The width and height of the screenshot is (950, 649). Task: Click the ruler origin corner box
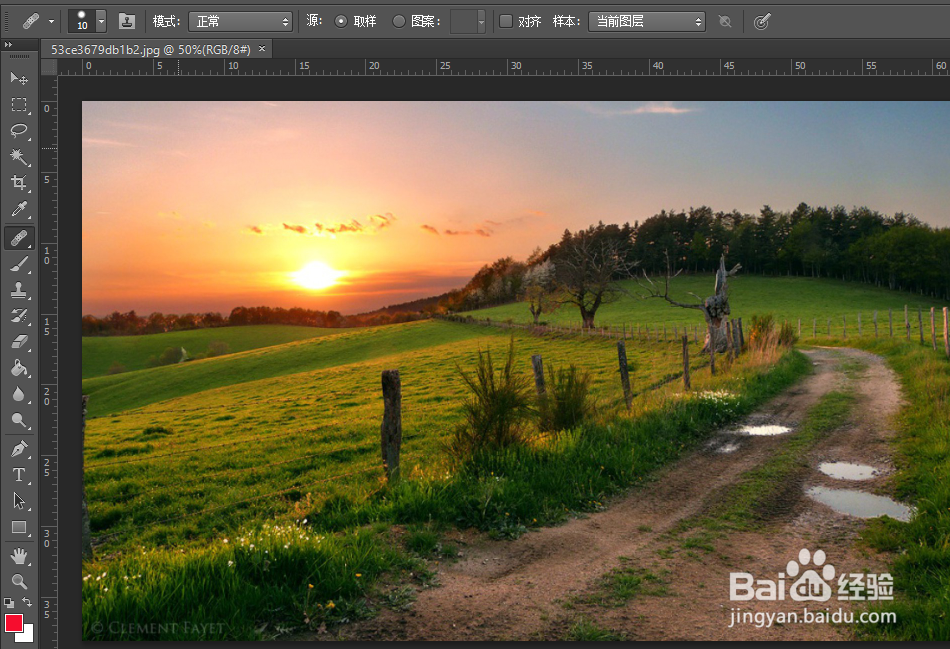[49, 67]
